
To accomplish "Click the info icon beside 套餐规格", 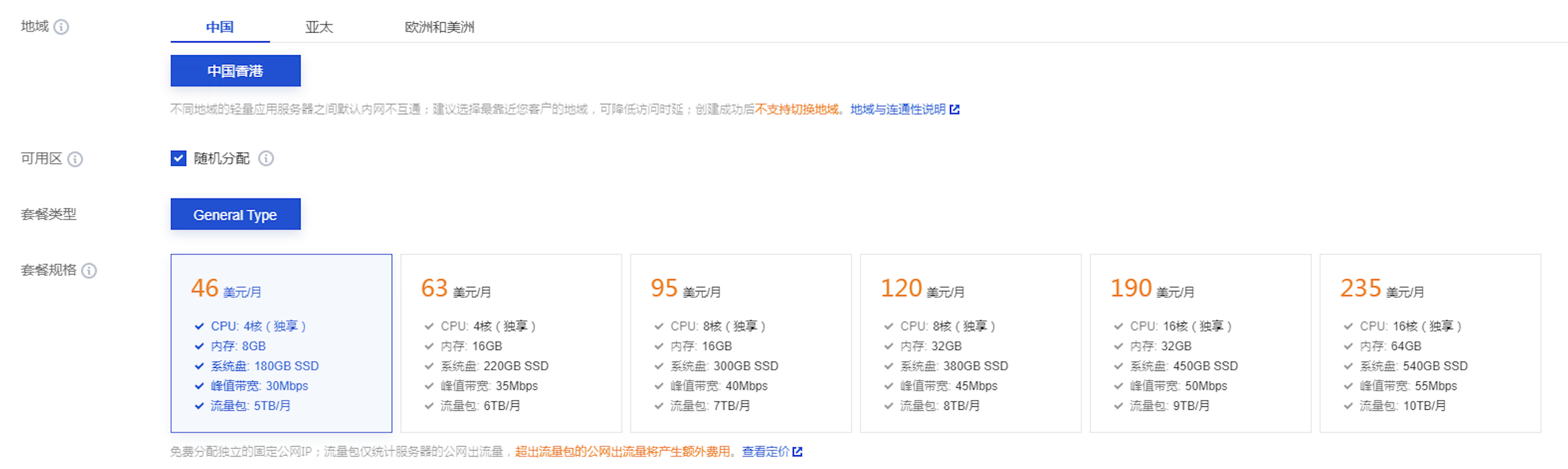I will [89, 270].
